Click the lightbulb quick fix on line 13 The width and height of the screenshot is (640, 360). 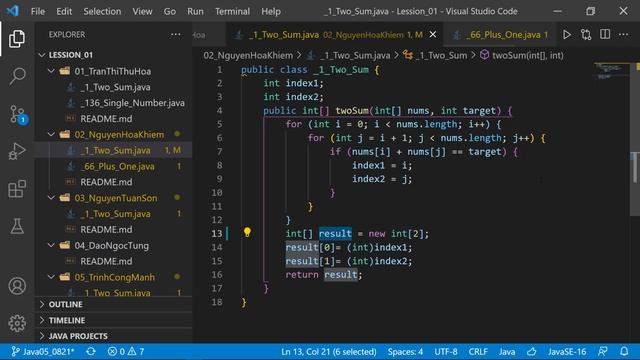pyautogui.click(x=247, y=232)
